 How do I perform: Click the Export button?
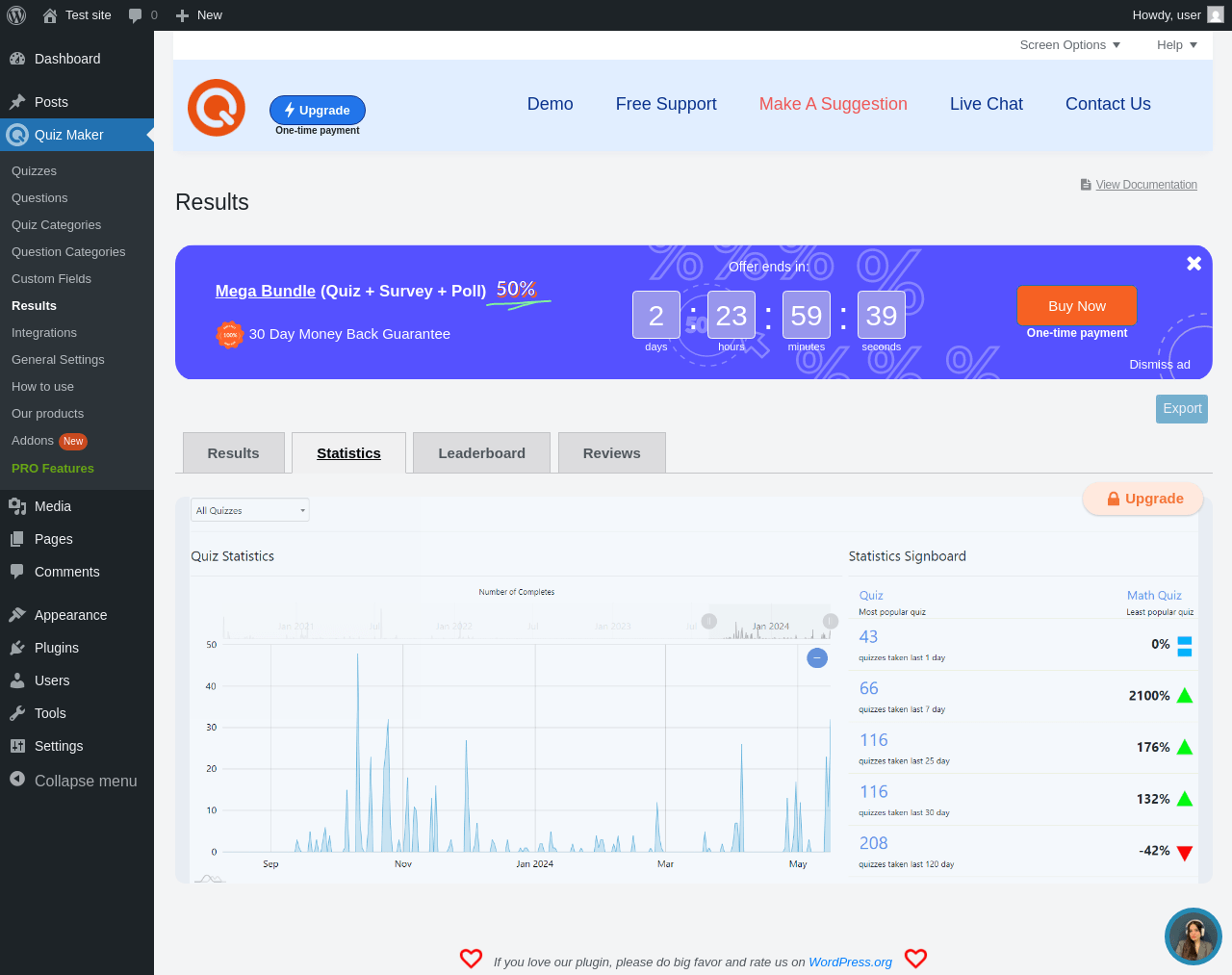[x=1182, y=409]
